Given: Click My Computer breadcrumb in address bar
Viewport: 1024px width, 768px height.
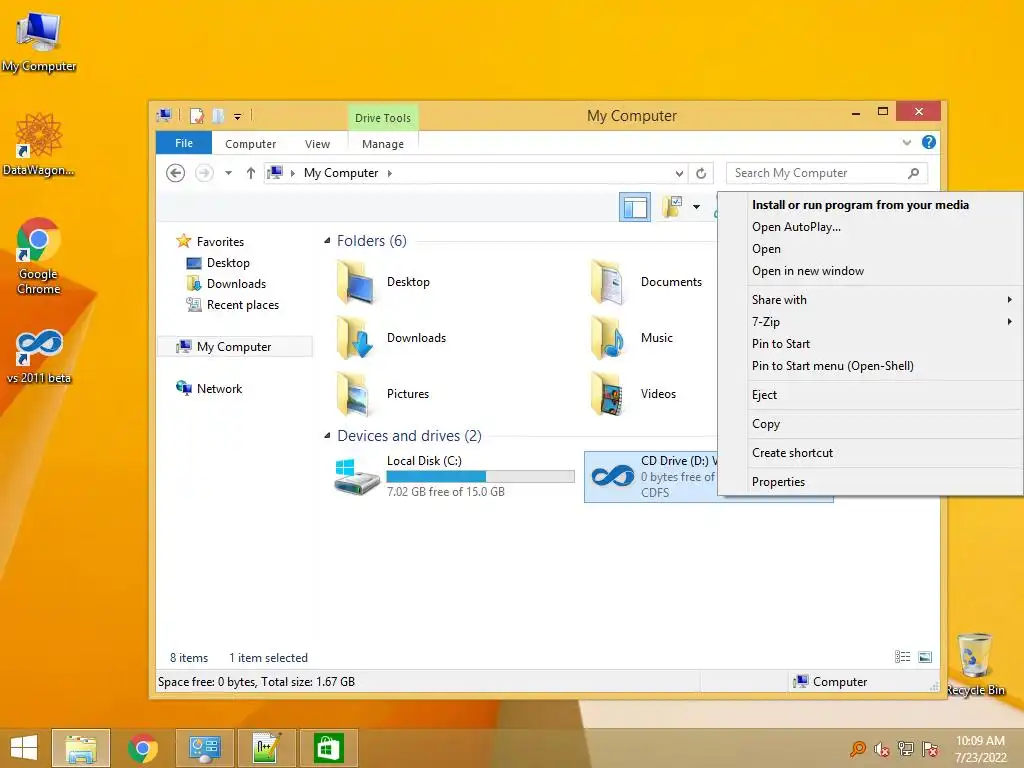Looking at the screenshot, I should (341, 173).
